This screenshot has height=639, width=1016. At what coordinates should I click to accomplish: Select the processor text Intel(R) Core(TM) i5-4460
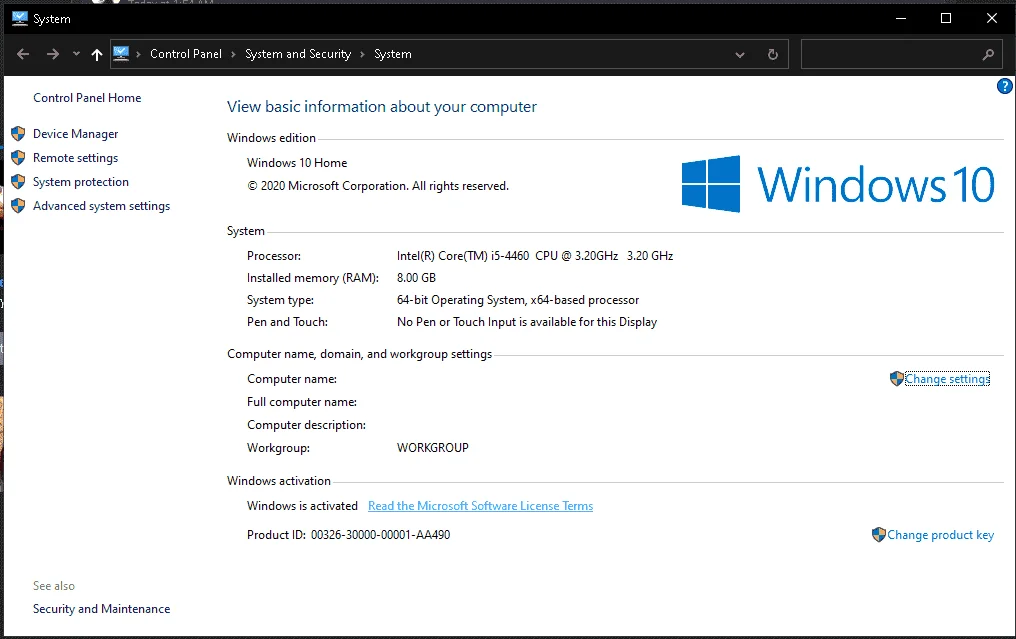(x=463, y=256)
